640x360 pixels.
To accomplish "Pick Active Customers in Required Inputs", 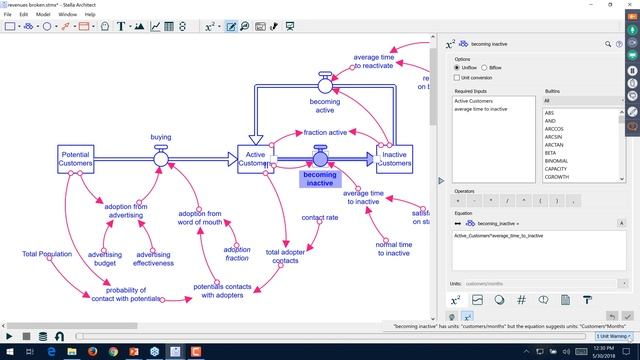I will click(473, 101).
